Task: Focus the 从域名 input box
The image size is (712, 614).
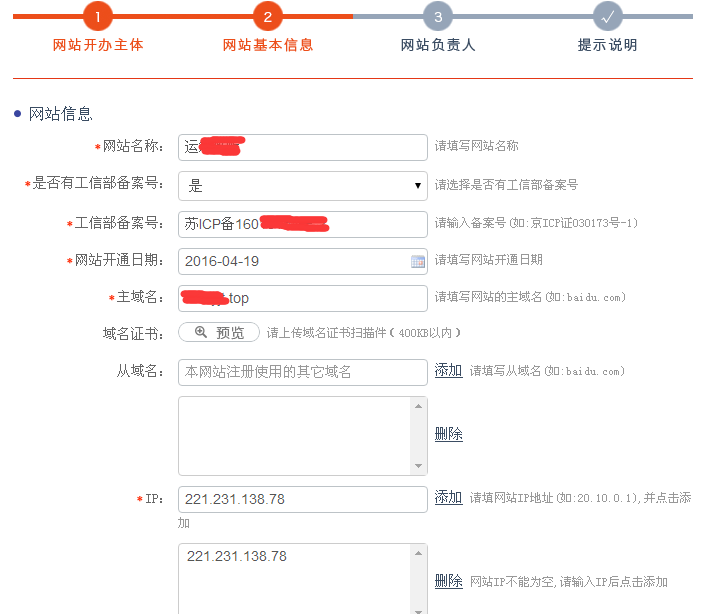Action: click(x=302, y=372)
